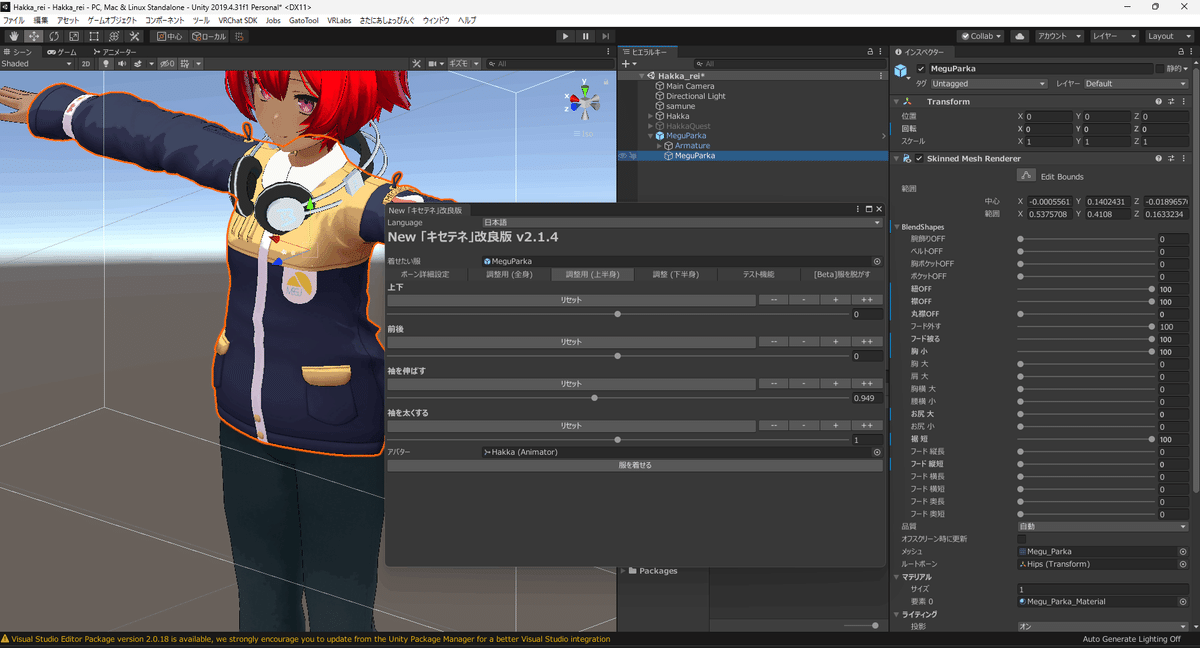Select the 調整 (下半身) tab

(x=675, y=274)
